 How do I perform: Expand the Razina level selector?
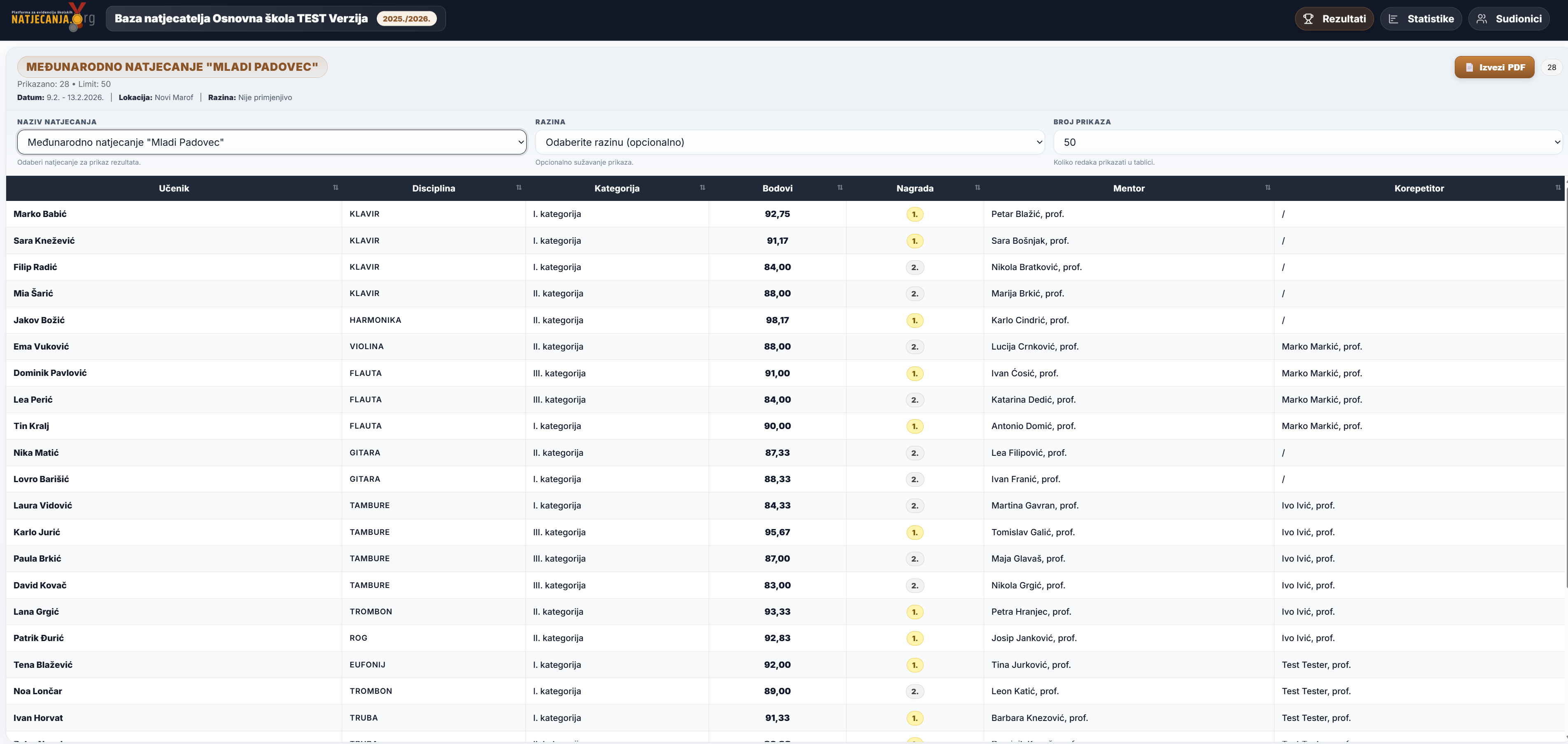tap(789, 142)
